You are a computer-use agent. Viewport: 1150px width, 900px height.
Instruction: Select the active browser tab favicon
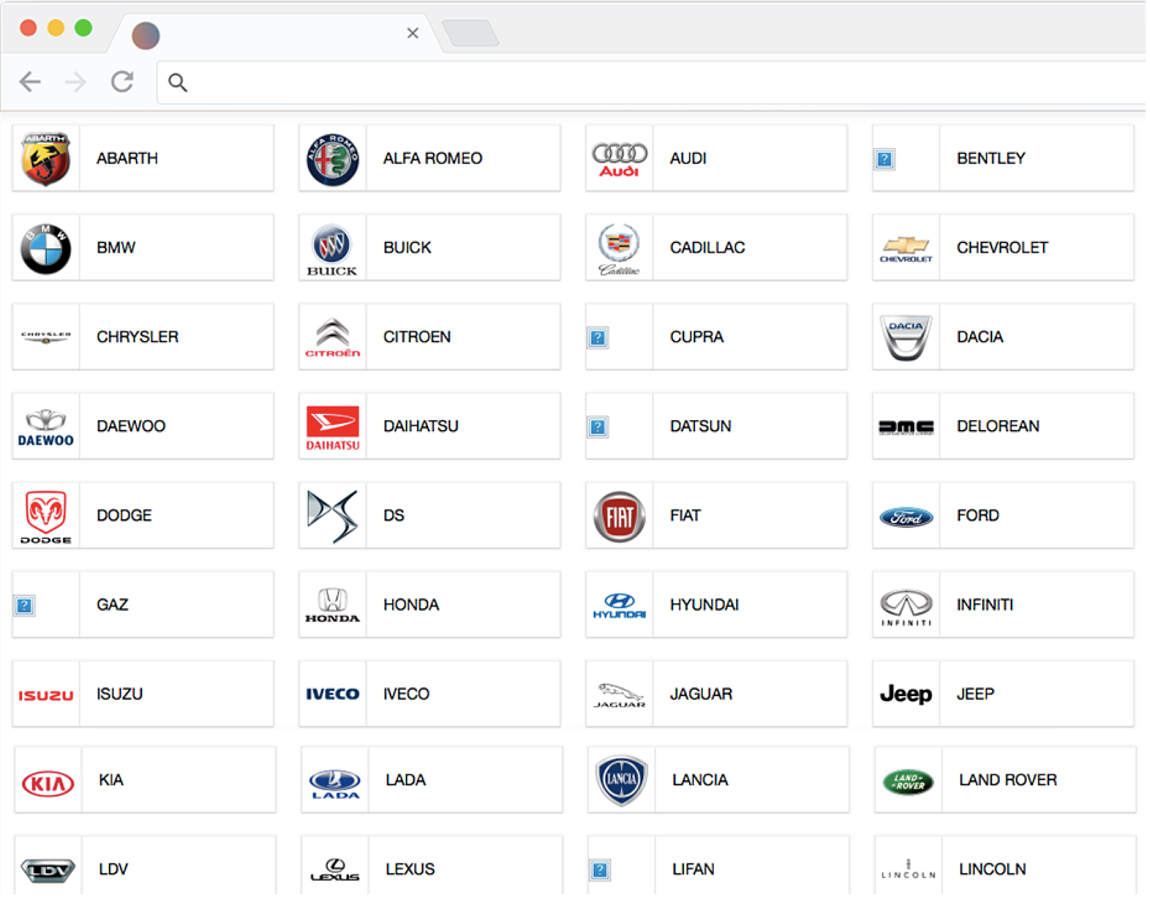coord(146,35)
